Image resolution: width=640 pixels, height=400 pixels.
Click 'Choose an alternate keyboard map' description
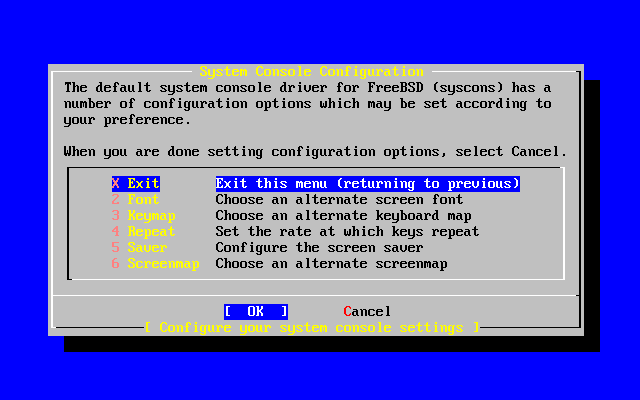pyautogui.click(x=343, y=216)
